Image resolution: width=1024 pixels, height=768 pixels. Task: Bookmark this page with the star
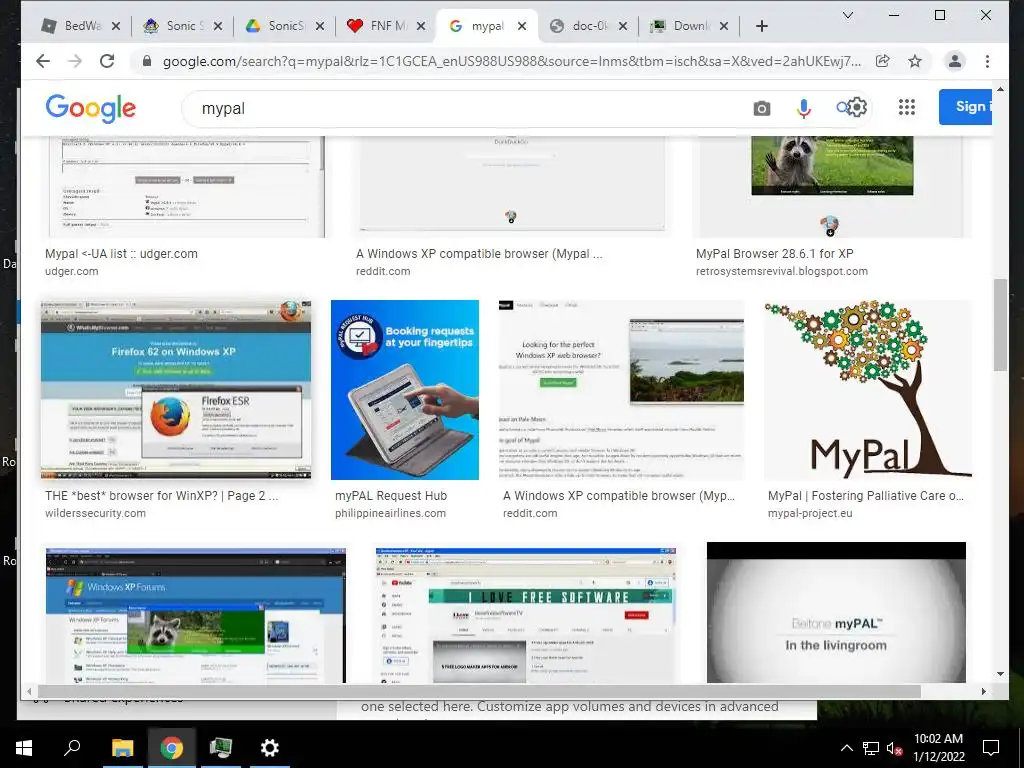pos(915,61)
